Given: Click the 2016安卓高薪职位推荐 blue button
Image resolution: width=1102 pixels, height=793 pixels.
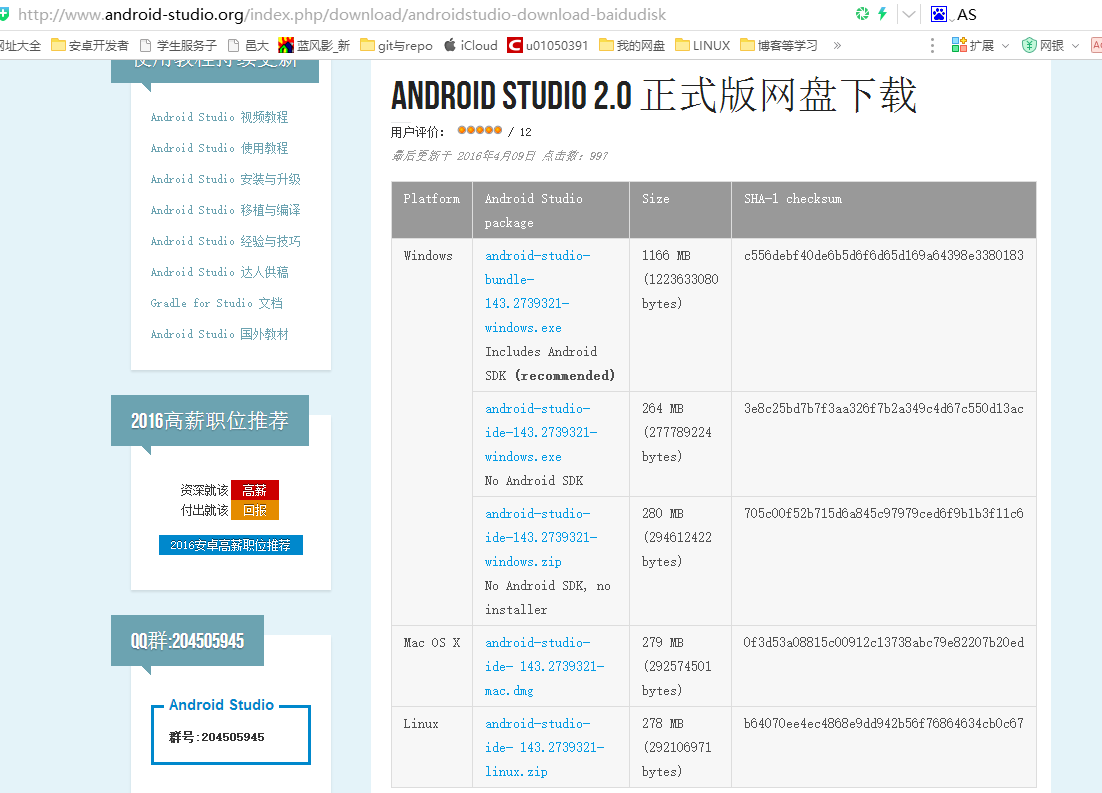Looking at the screenshot, I should coord(231,545).
